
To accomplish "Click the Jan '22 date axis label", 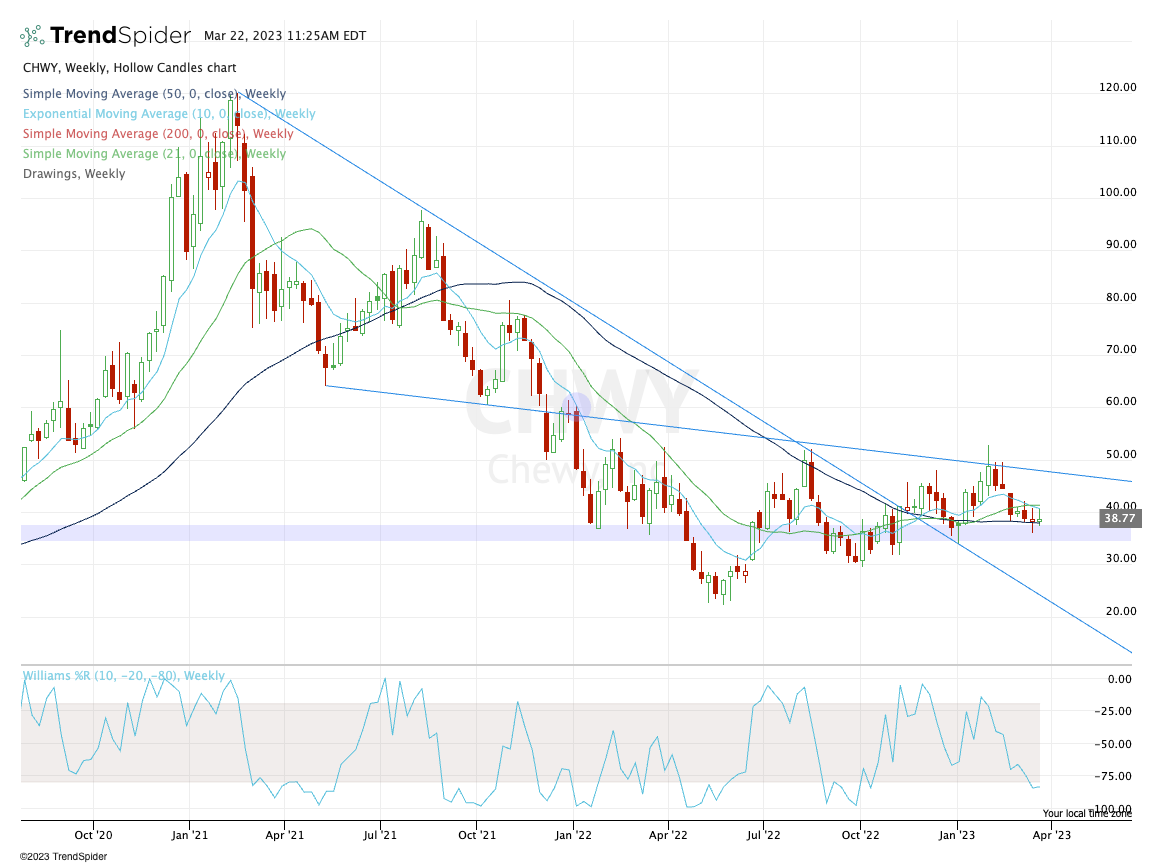I will [x=574, y=833].
